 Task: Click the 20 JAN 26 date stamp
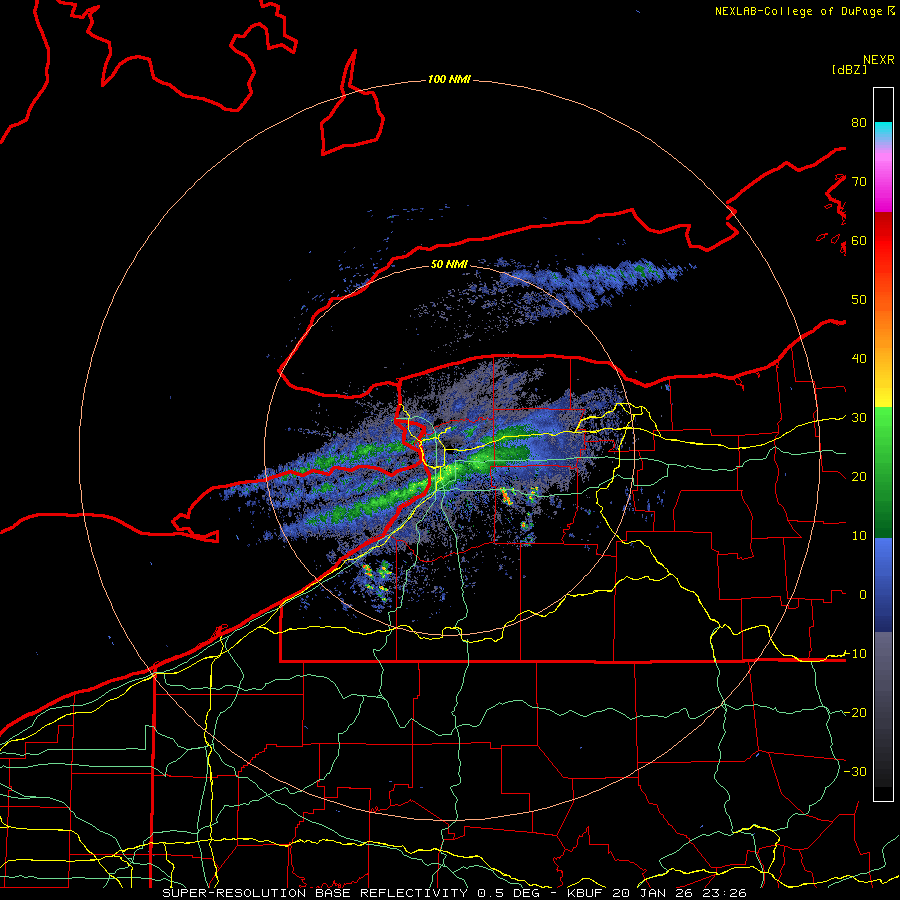[x=654, y=893]
